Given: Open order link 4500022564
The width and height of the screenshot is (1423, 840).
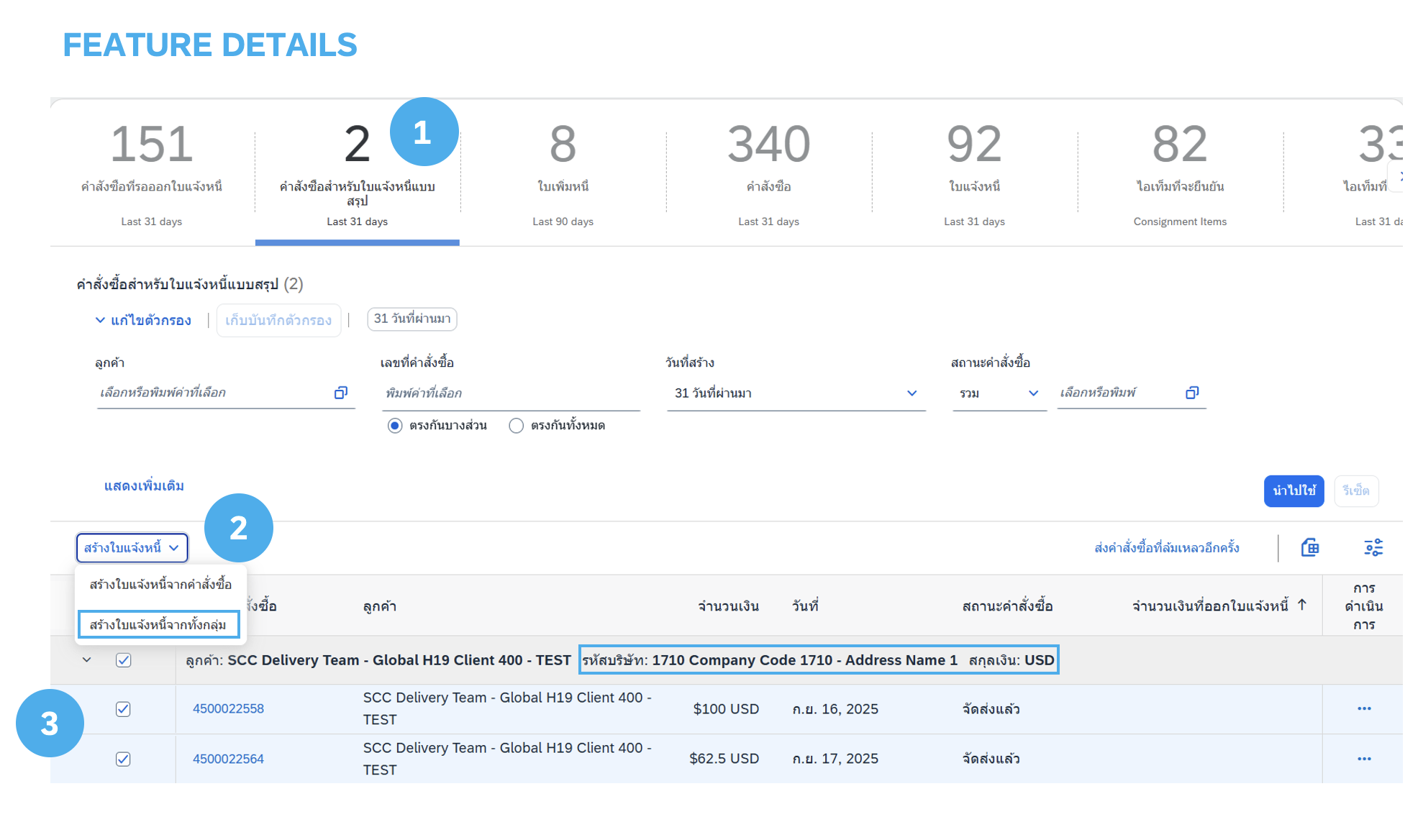Looking at the screenshot, I should pyautogui.click(x=228, y=759).
